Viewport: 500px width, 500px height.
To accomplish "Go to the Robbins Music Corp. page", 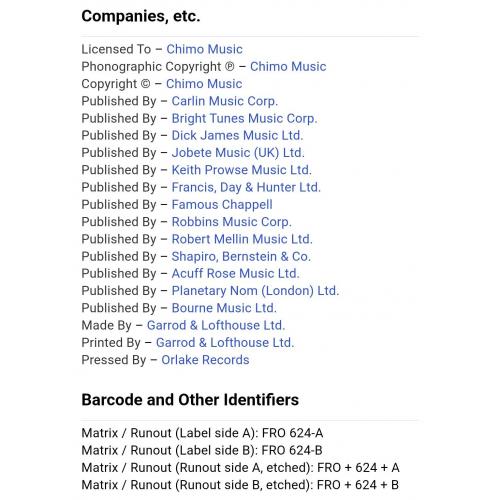I will (x=232, y=222).
